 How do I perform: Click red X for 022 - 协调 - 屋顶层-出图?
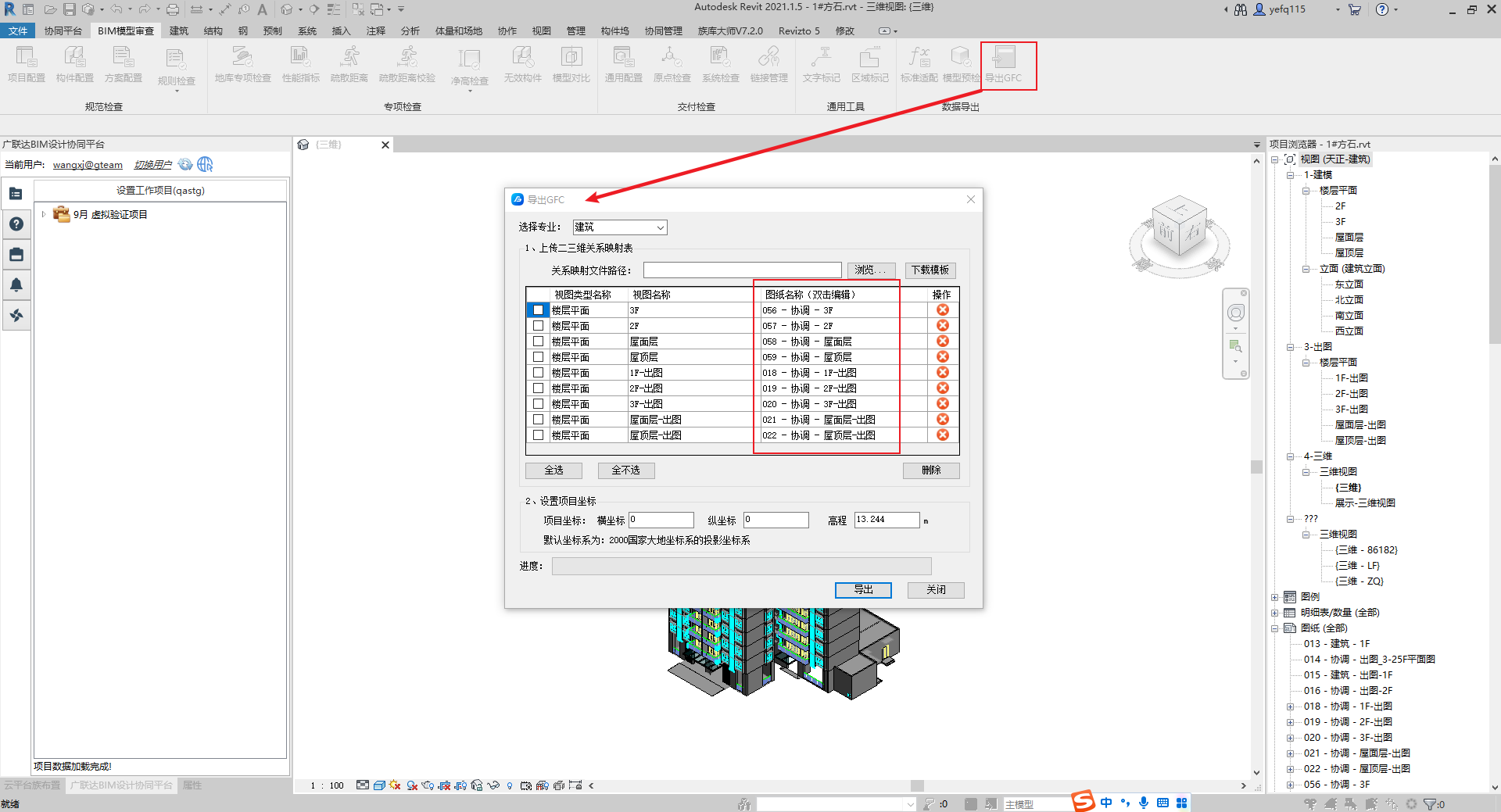(943, 435)
